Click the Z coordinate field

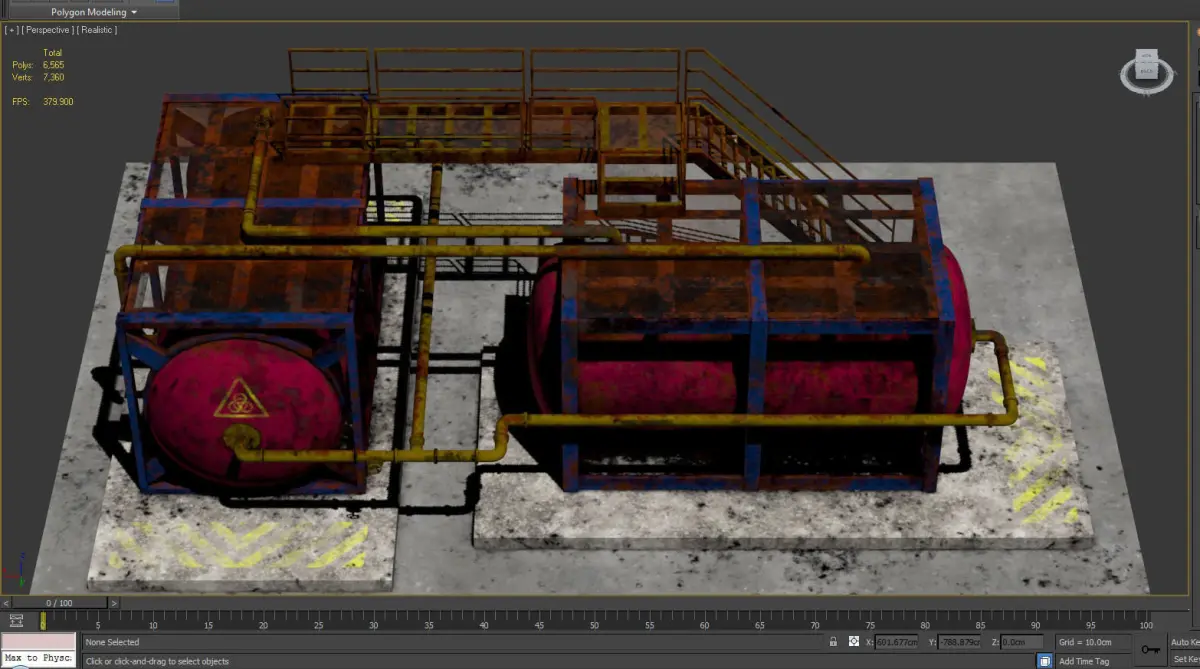(x=1021, y=642)
